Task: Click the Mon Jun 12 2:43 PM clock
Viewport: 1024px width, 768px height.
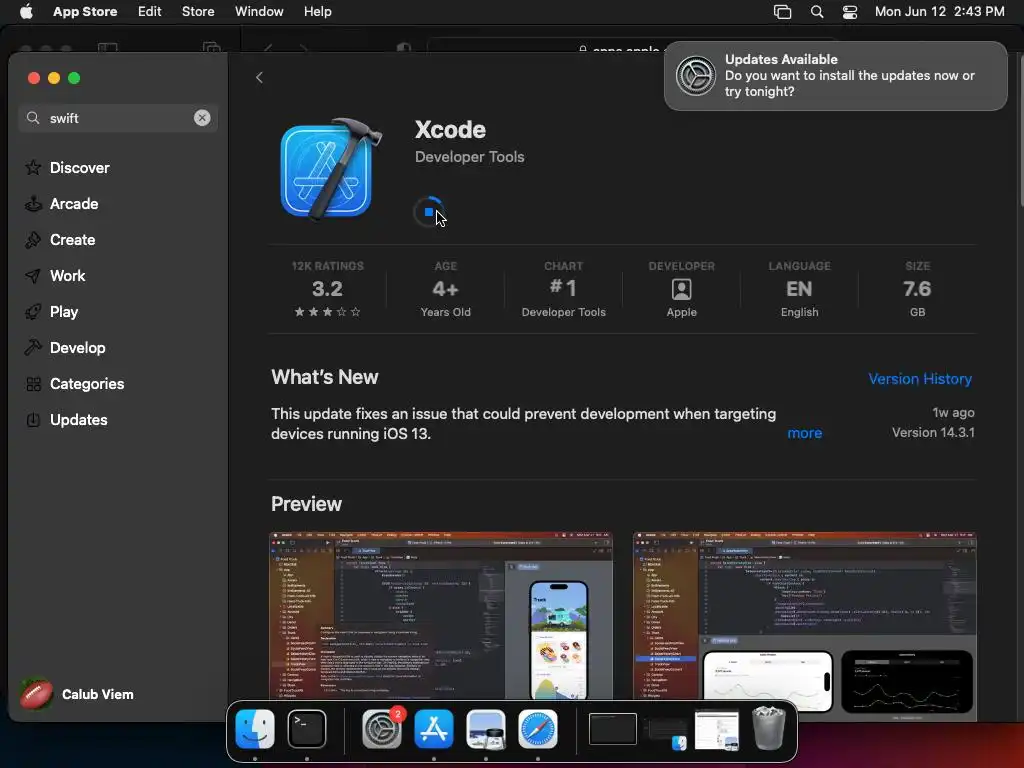Action: click(x=939, y=12)
